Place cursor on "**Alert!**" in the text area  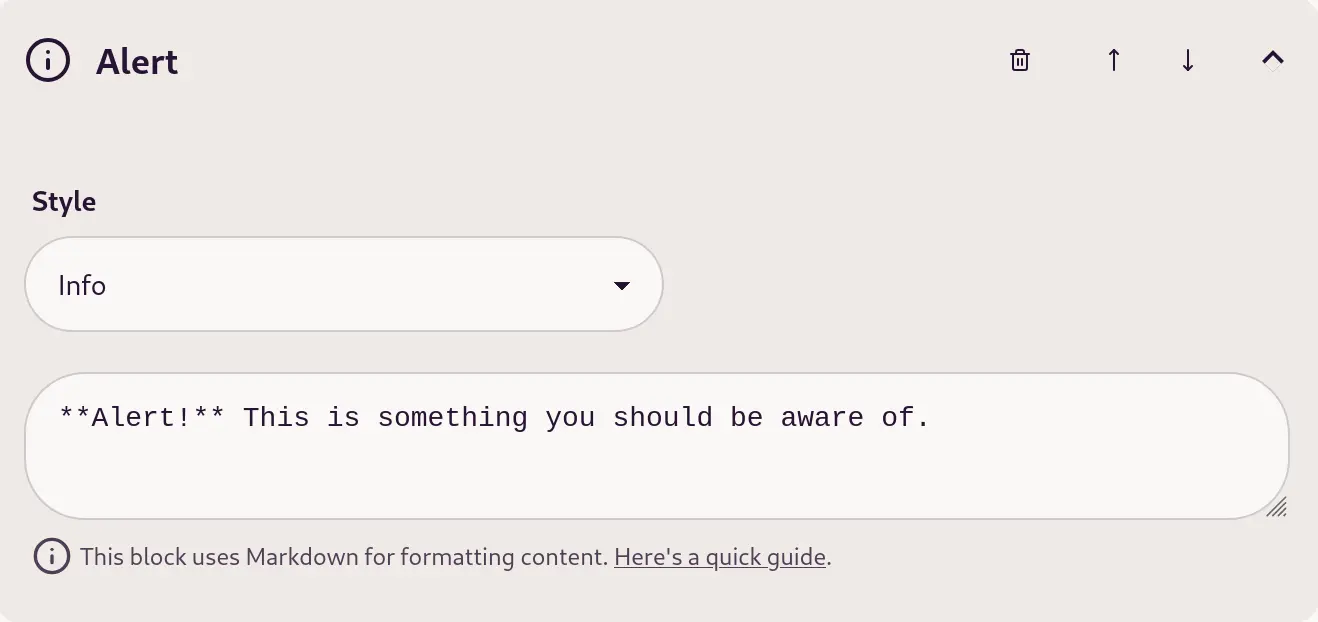click(x=142, y=417)
